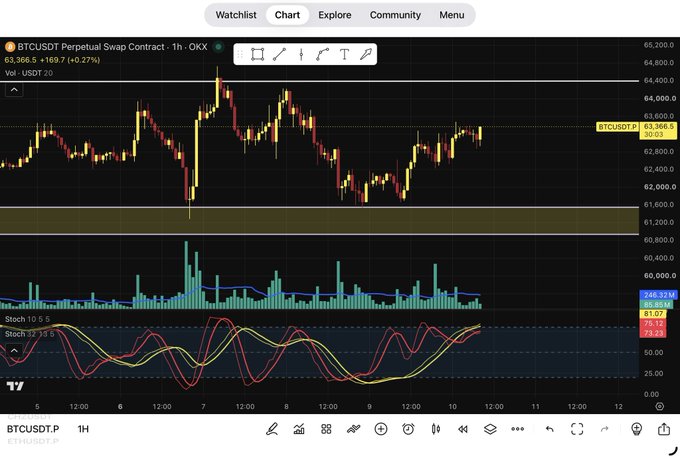Click the 50.00 stochastic scale label
680x458 pixels.
point(653,353)
